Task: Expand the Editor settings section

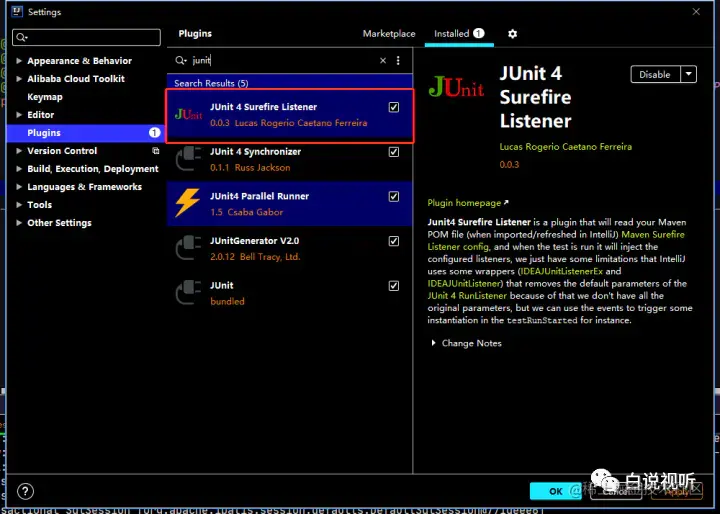Action: pyautogui.click(x=19, y=115)
